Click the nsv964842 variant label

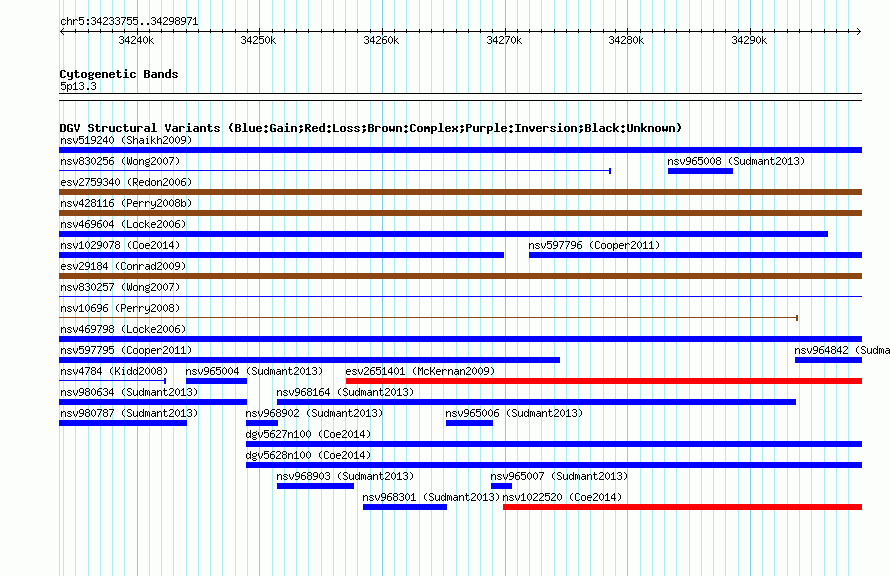coord(842,350)
